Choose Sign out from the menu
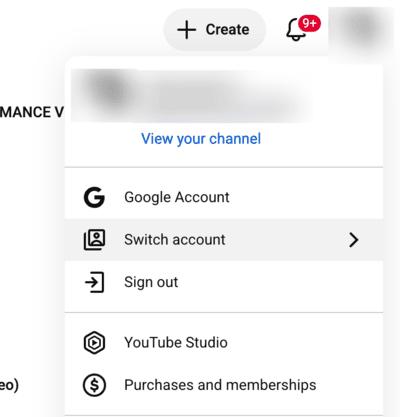The image size is (400, 417). click(224, 282)
